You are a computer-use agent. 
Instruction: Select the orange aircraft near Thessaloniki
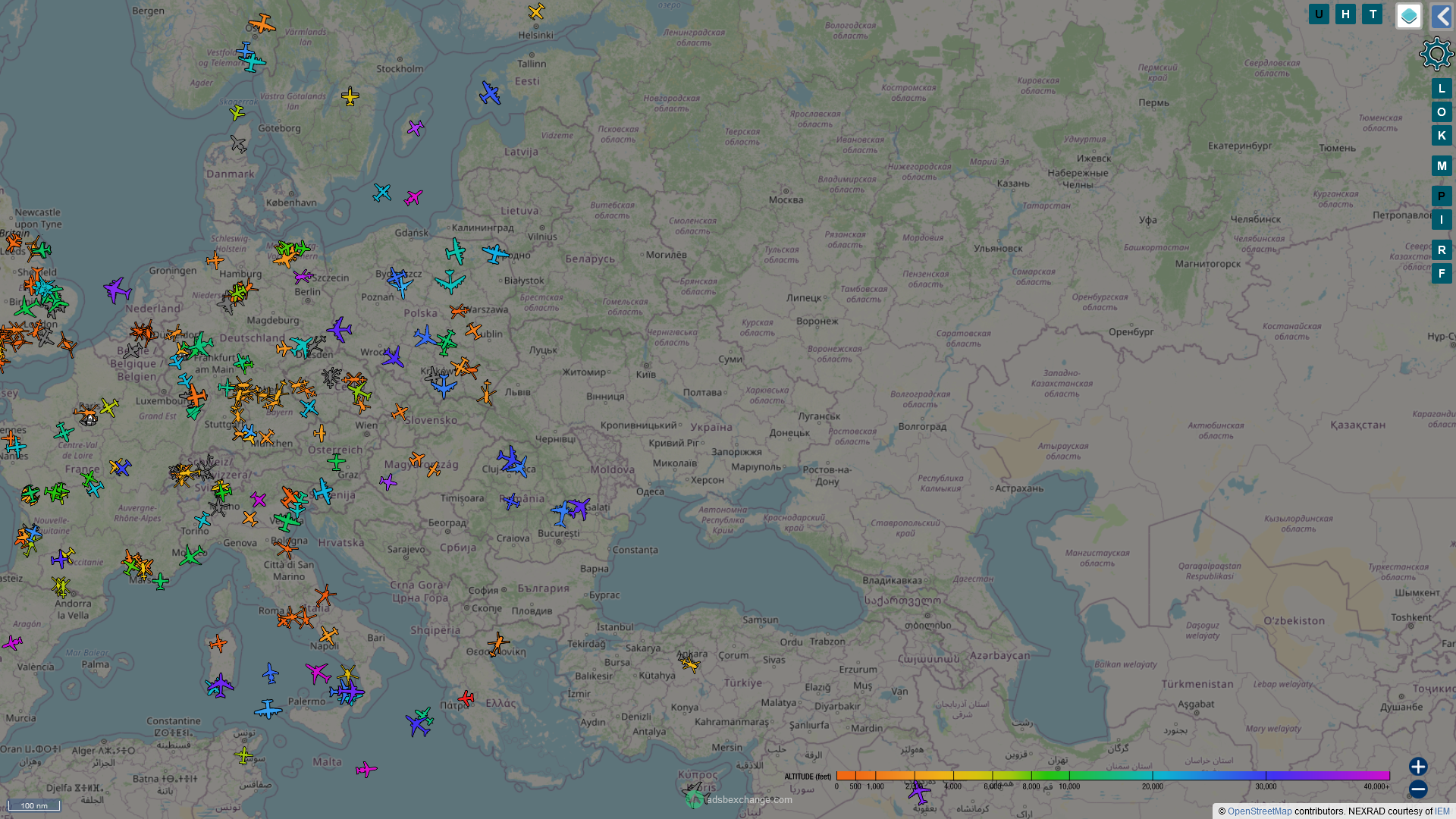click(497, 645)
